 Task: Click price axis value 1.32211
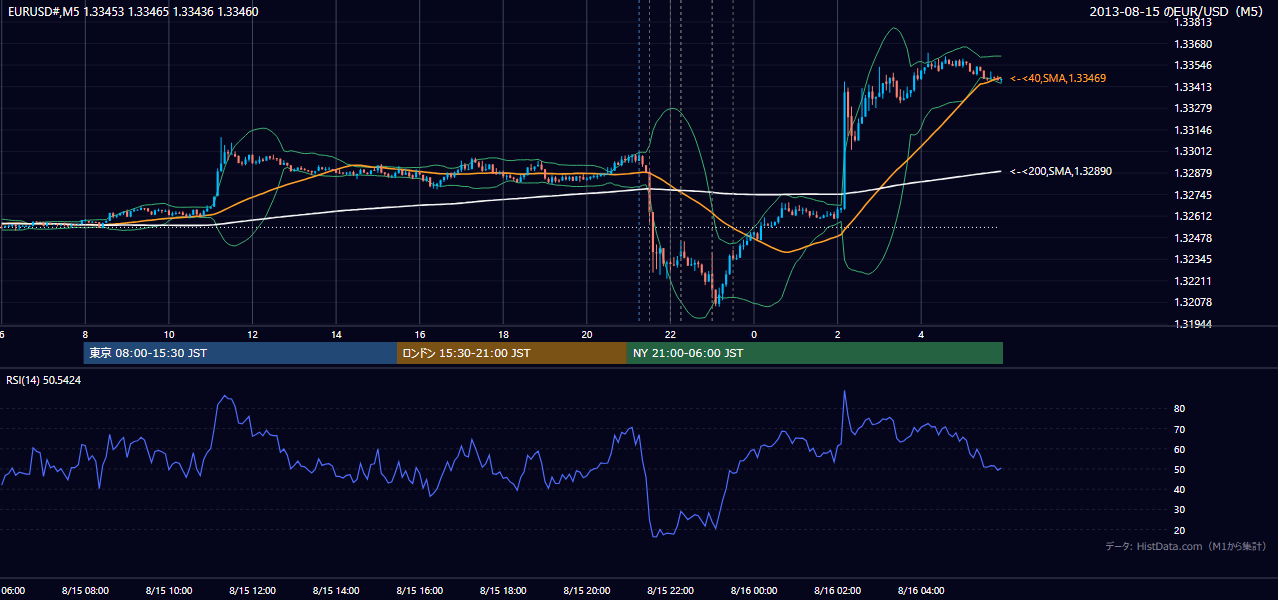1192,281
